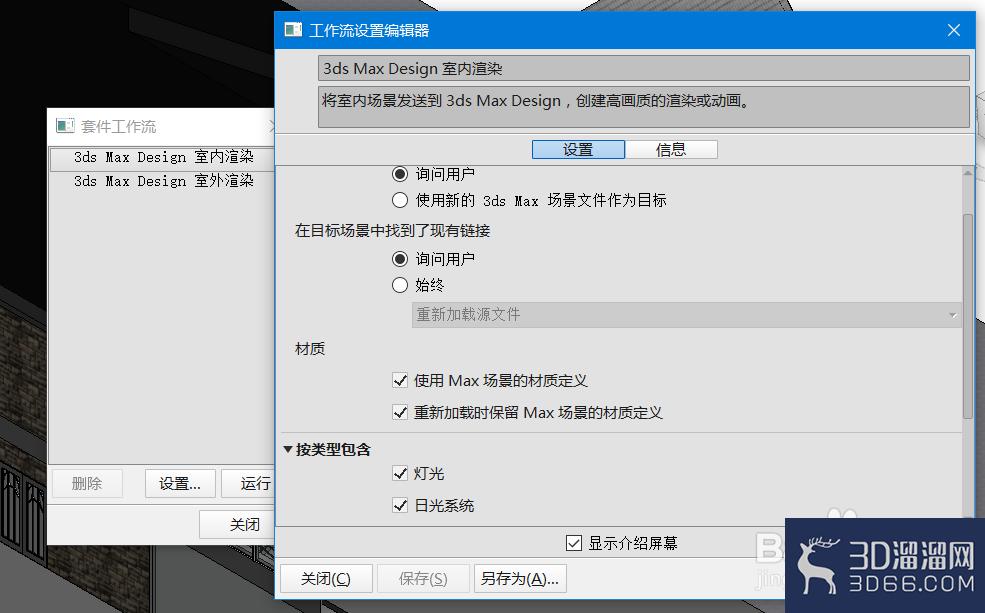Select the 始终 radio button
The height and width of the screenshot is (613, 985).
coord(400,285)
